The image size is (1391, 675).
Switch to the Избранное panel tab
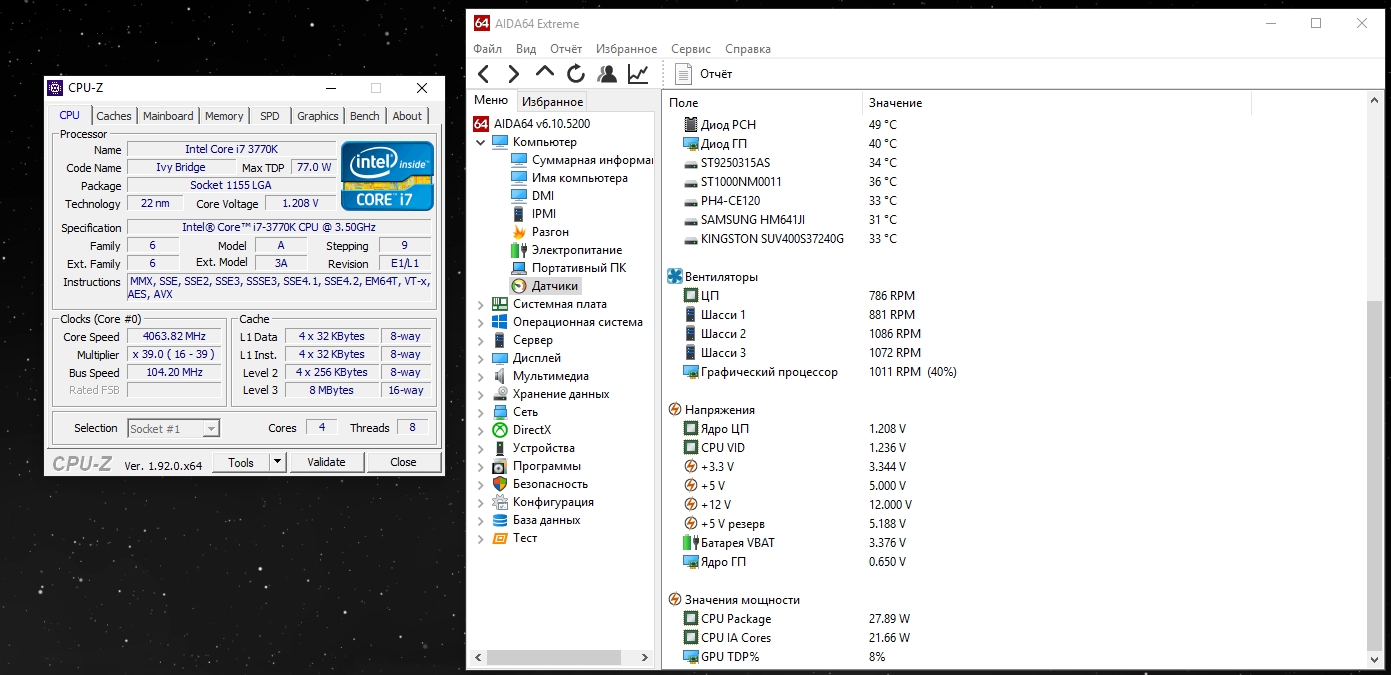552,102
